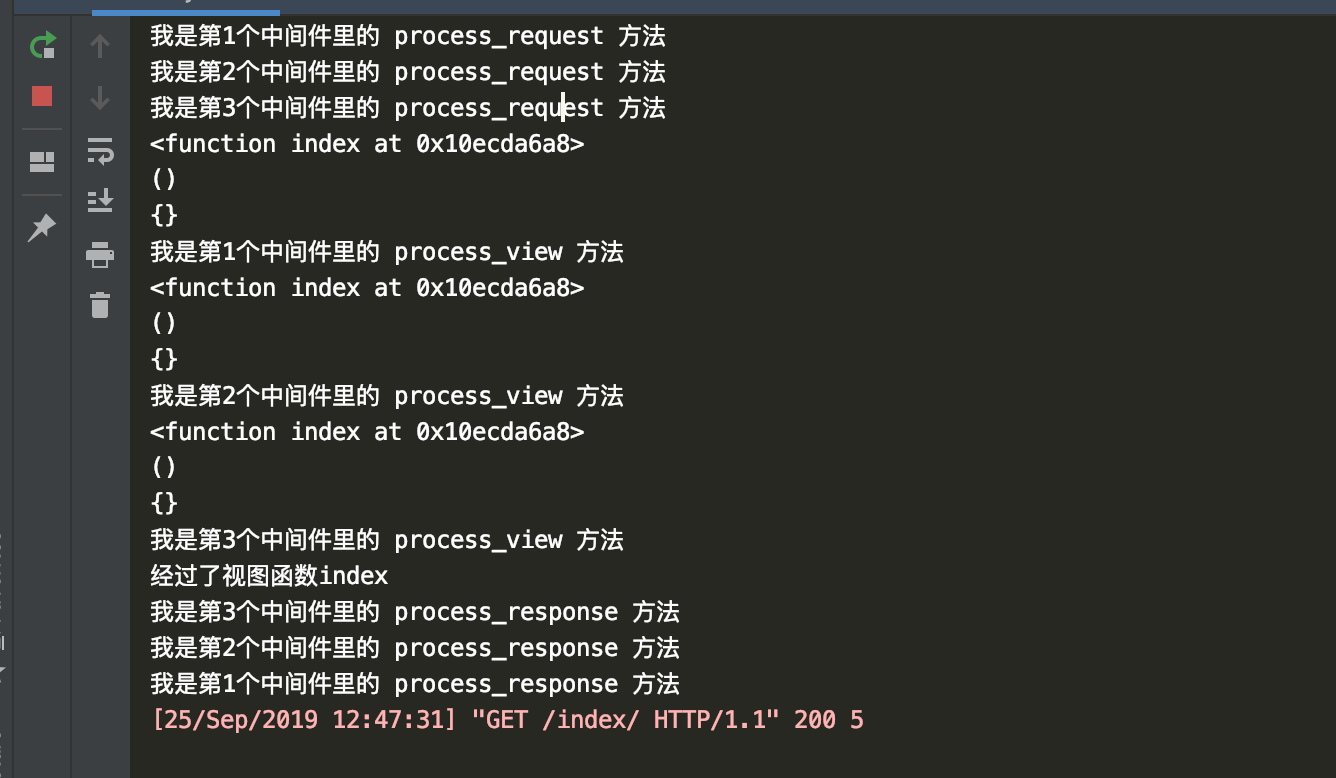This screenshot has height=778, width=1336.
Task: Click the red GET /index/ HTTP log line
Action: click(x=507, y=720)
